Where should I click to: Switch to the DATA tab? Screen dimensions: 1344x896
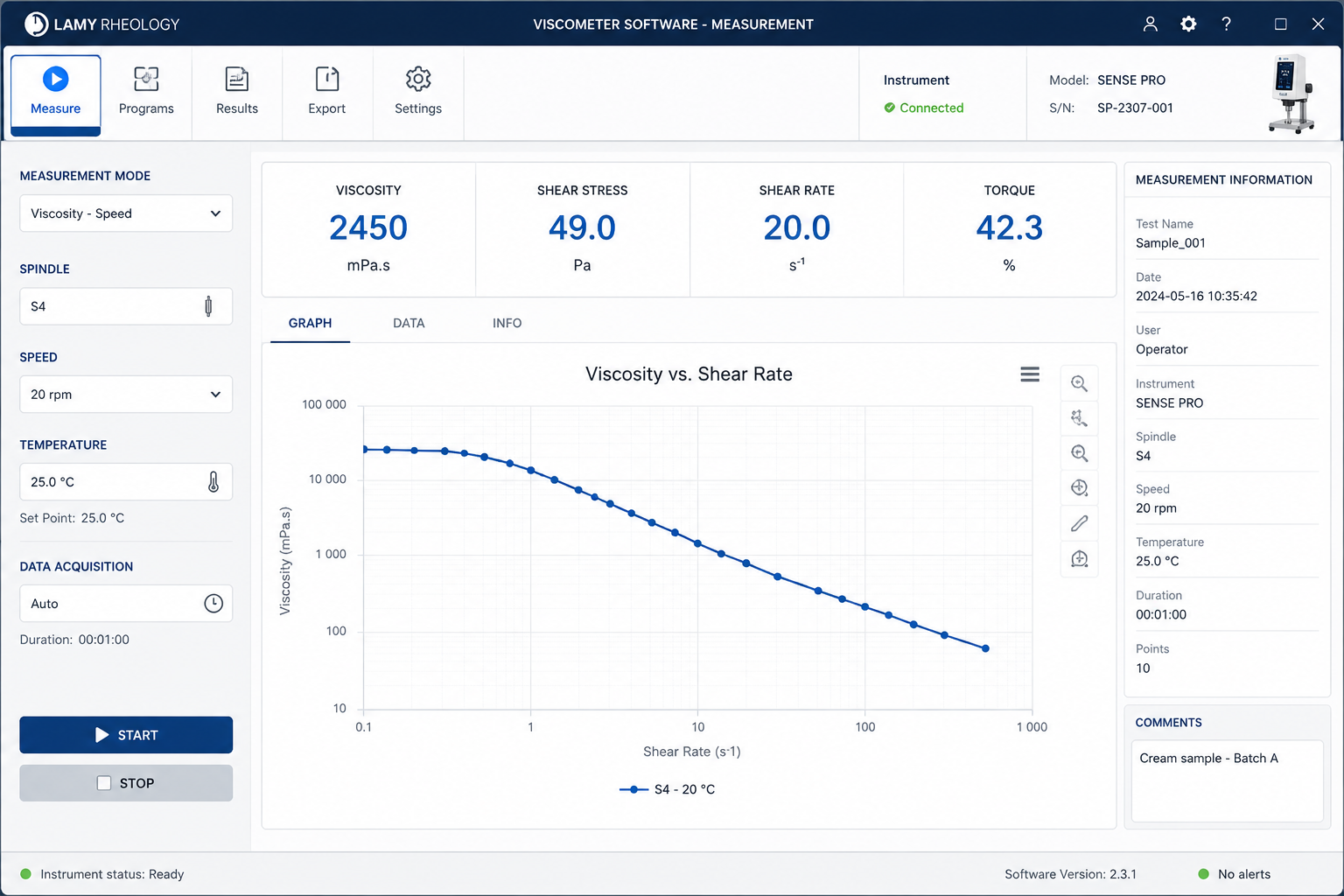click(x=409, y=323)
